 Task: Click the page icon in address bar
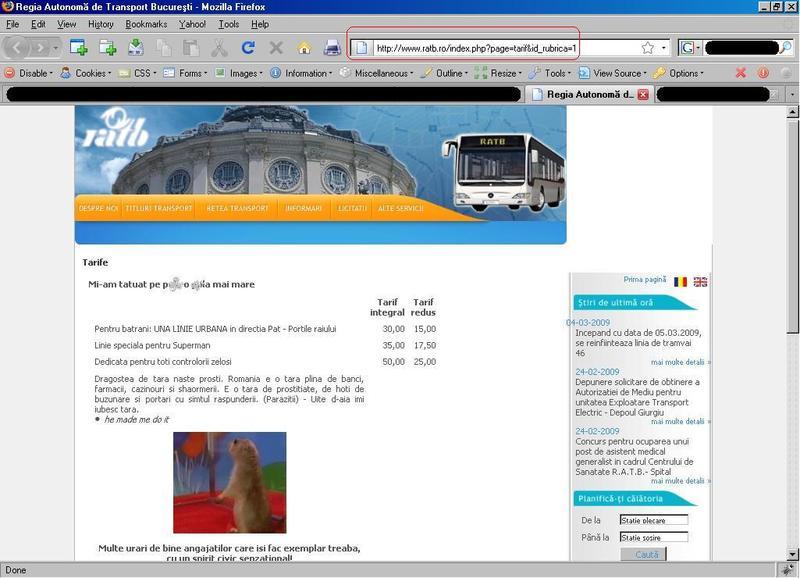point(361,48)
